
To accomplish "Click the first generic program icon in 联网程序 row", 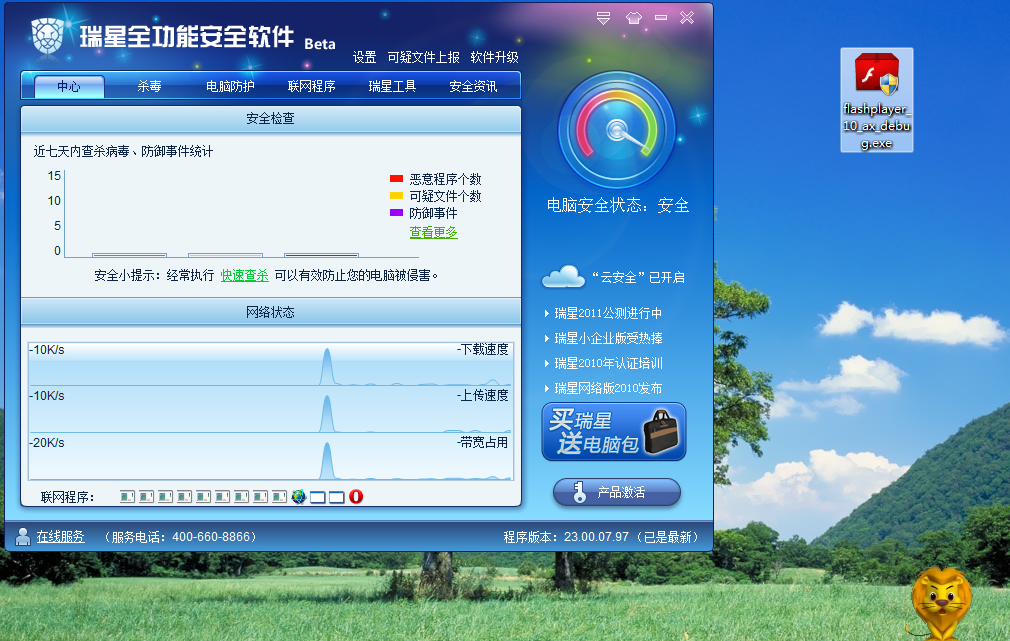I will click(128, 497).
